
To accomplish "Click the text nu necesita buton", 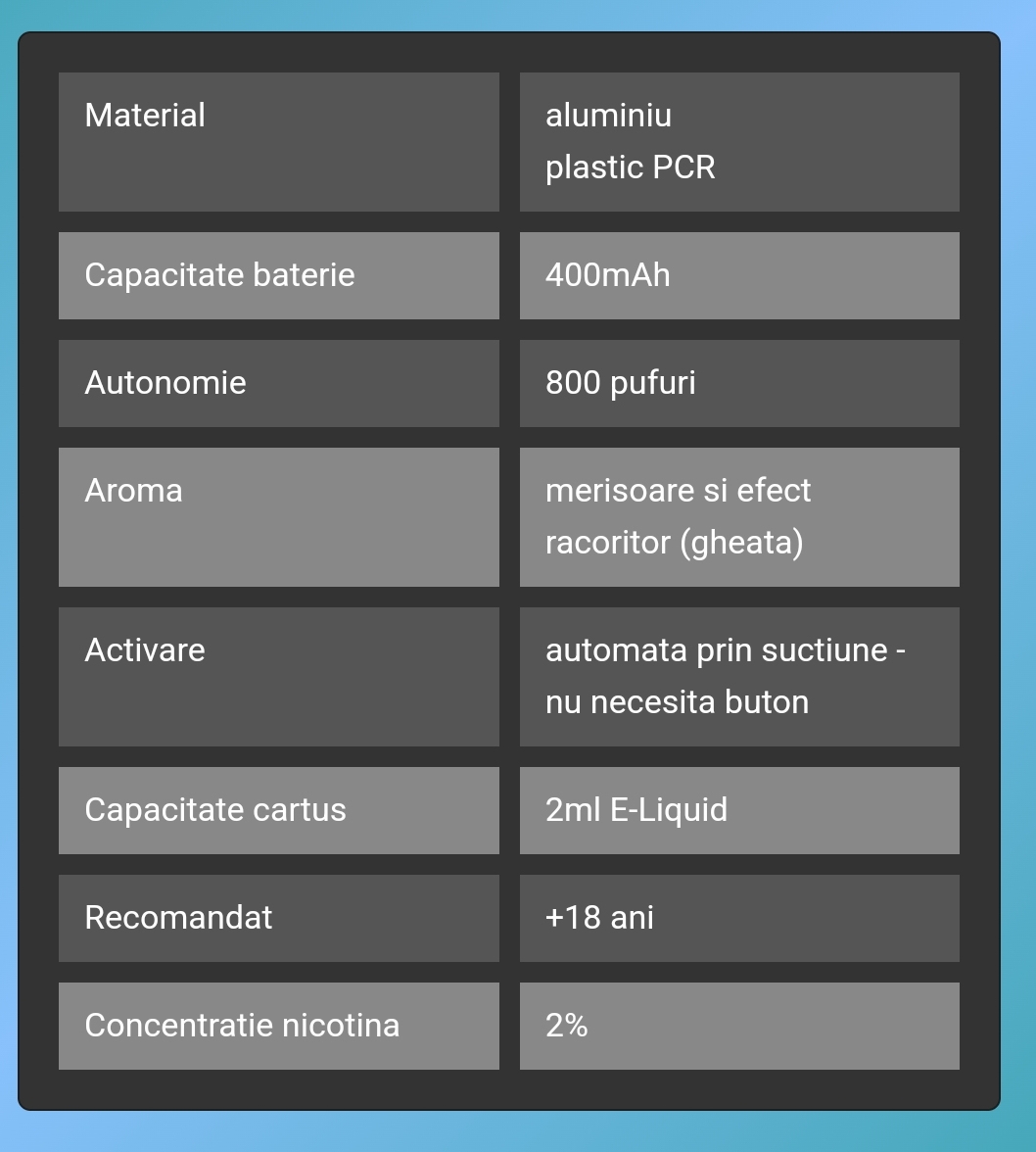I will click(677, 702).
